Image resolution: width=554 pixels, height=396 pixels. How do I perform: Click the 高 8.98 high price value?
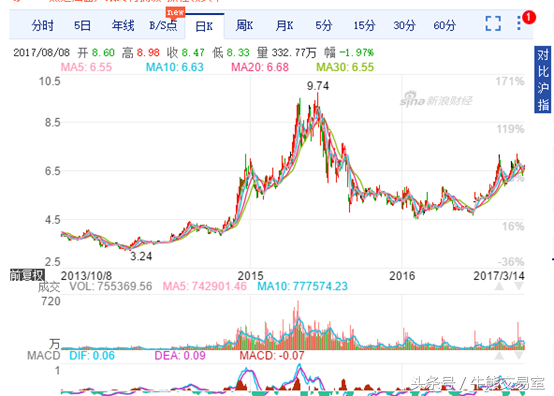click(141, 53)
